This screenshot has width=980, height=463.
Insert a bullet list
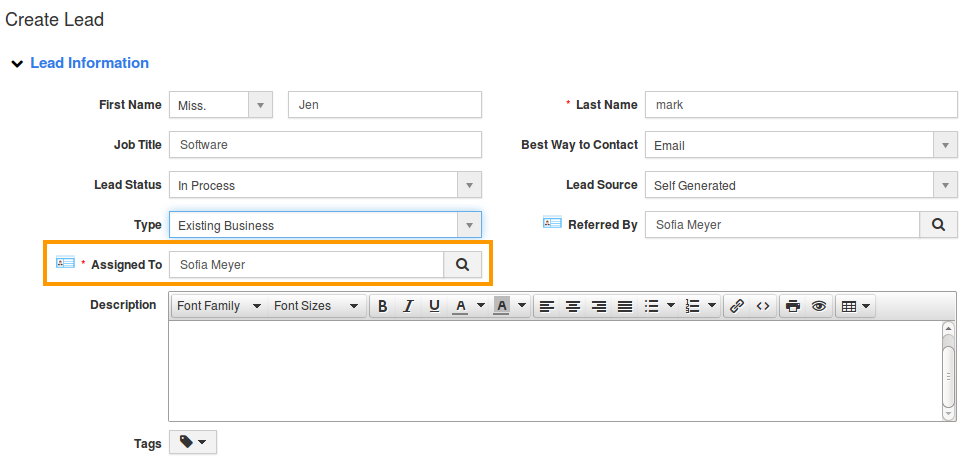click(x=651, y=306)
